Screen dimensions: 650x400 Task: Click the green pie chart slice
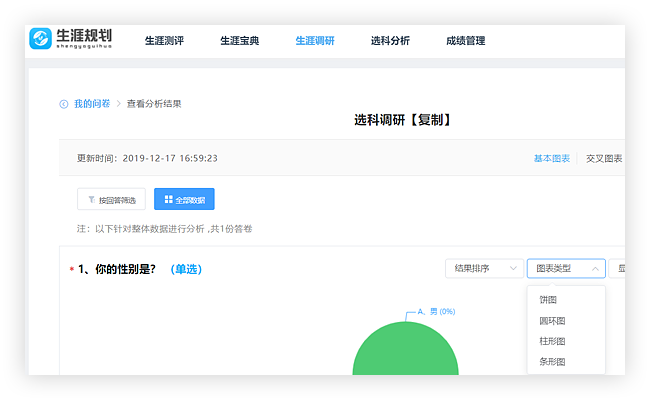click(405, 355)
